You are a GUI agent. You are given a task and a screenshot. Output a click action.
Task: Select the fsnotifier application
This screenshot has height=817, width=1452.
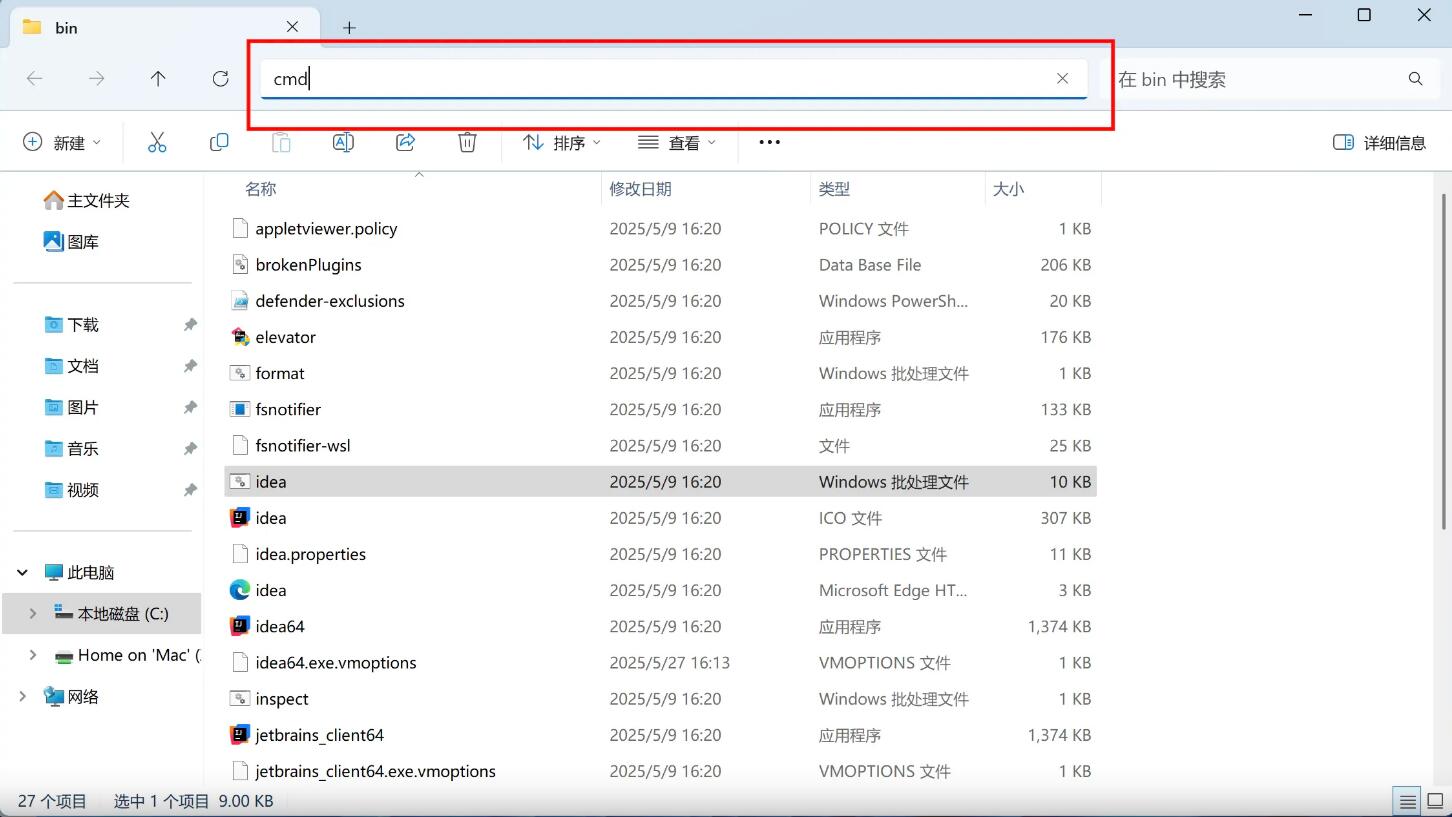pyautogui.click(x=660, y=409)
